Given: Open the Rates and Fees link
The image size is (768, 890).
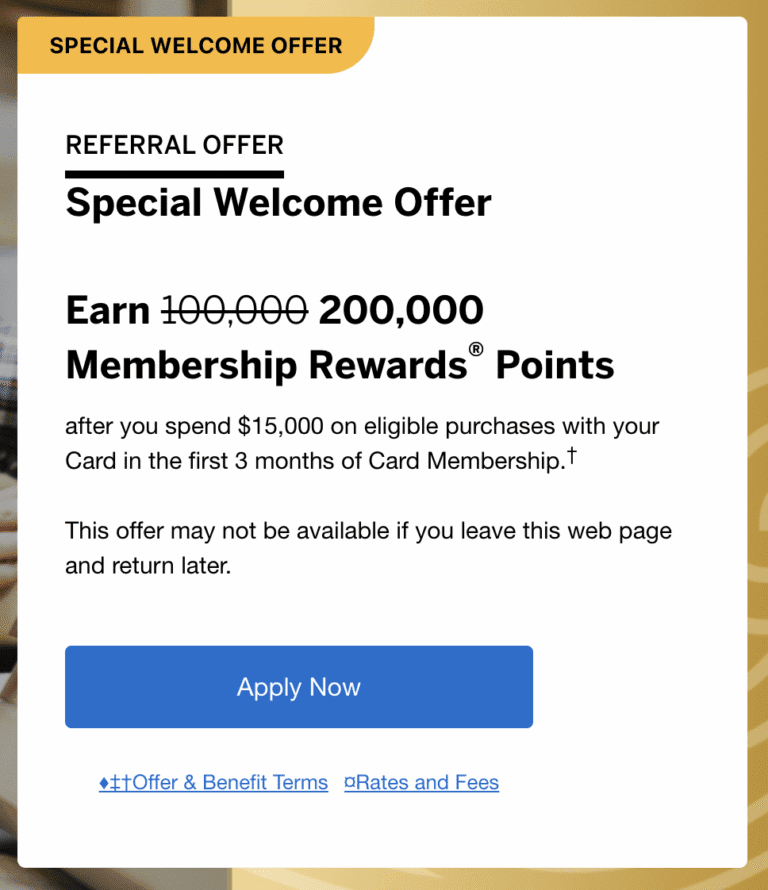Looking at the screenshot, I should pyautogui.click(x=427, y=783).
